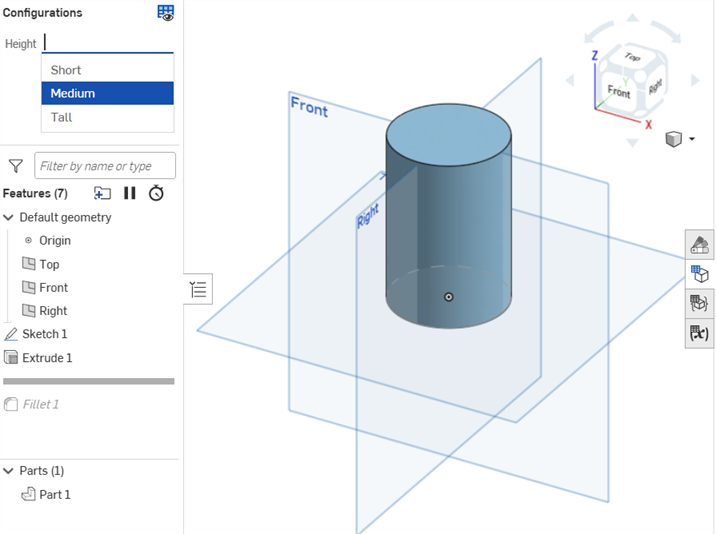Choose Tall from the Height dropdown
Screen dimensions: 716x534
(62, 117)
